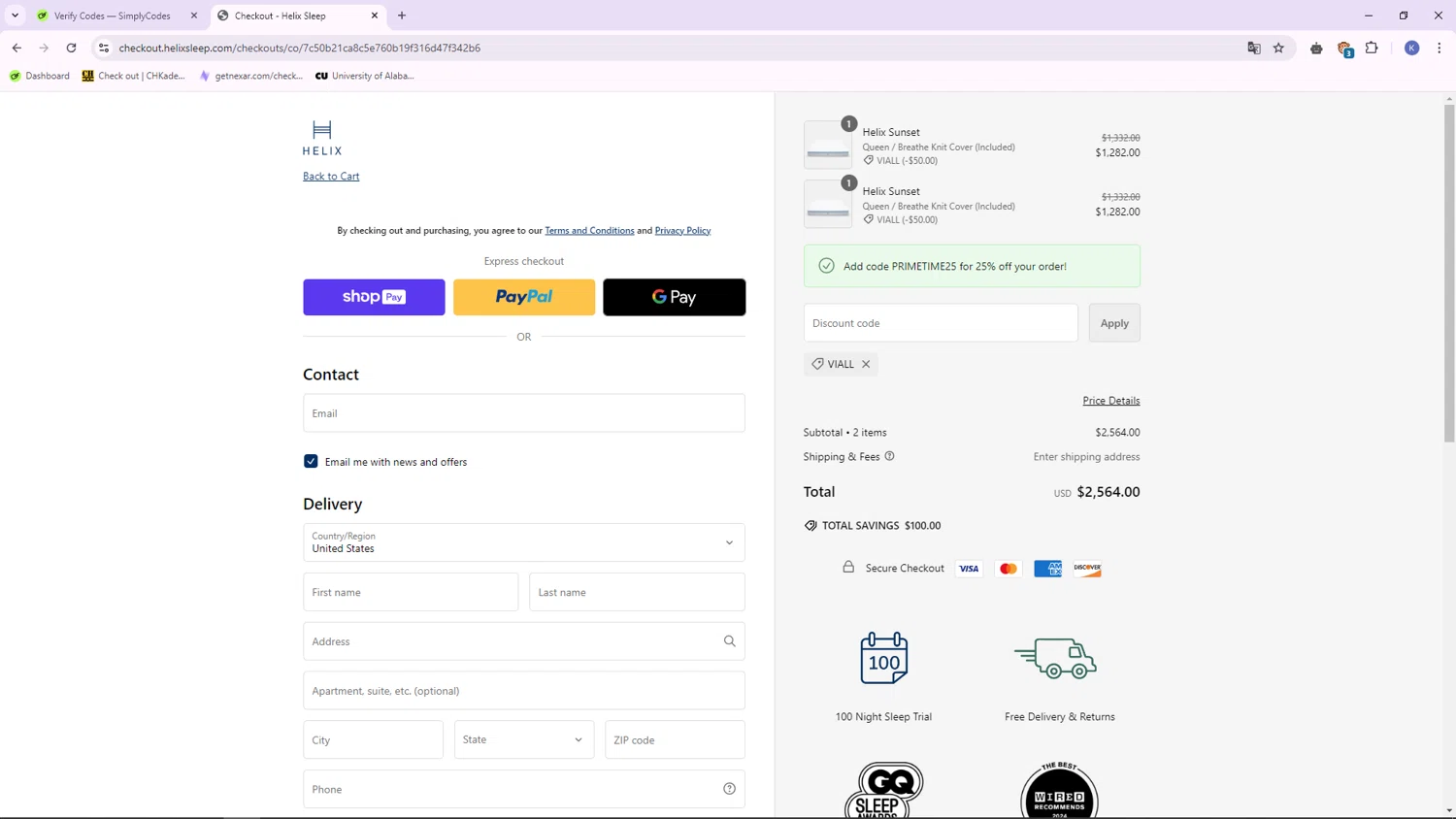Focus the First name field
1456x819 pixels.
point(411,592)
